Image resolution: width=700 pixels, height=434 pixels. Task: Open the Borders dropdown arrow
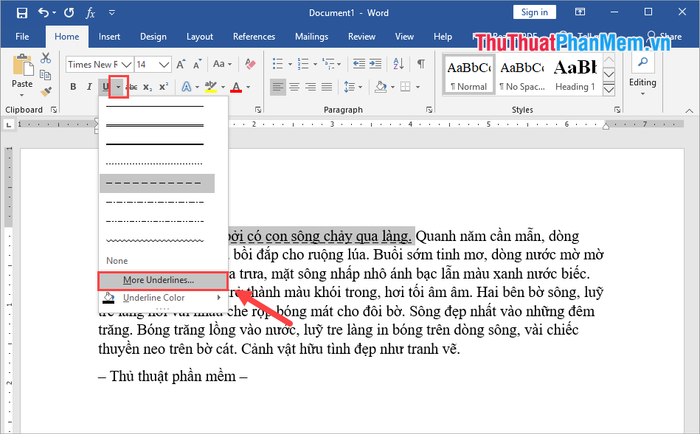coord(418,87)
